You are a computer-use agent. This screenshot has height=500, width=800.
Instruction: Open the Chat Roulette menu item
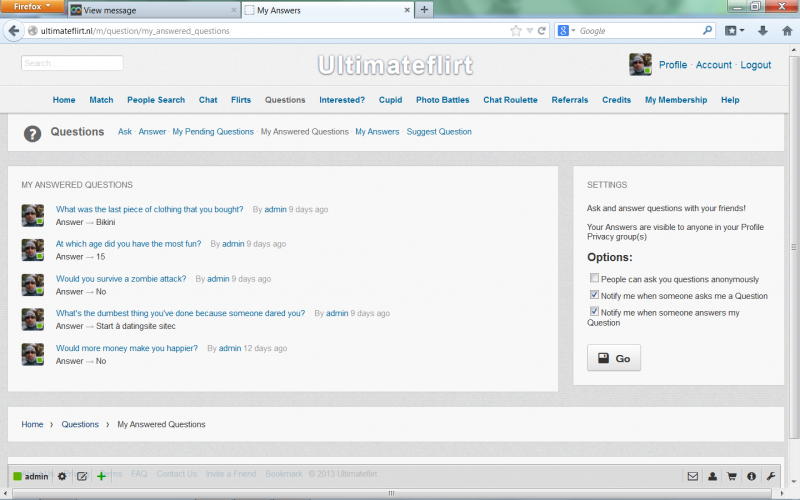[x=510, y=100]
